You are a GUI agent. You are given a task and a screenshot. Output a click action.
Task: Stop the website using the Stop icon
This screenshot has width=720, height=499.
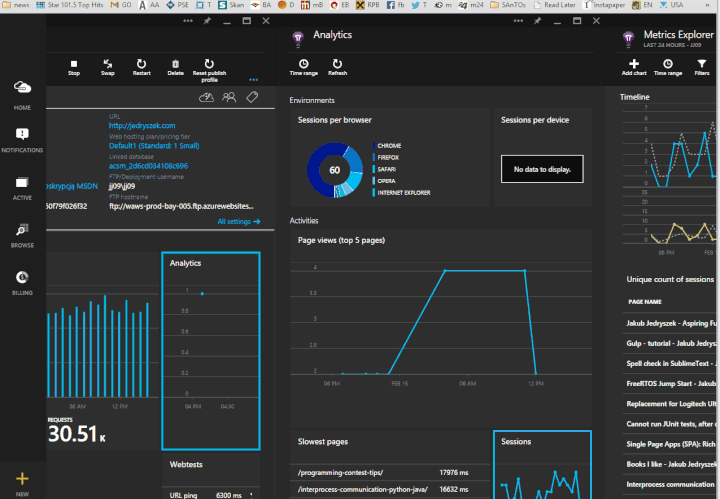pos(74,66)
